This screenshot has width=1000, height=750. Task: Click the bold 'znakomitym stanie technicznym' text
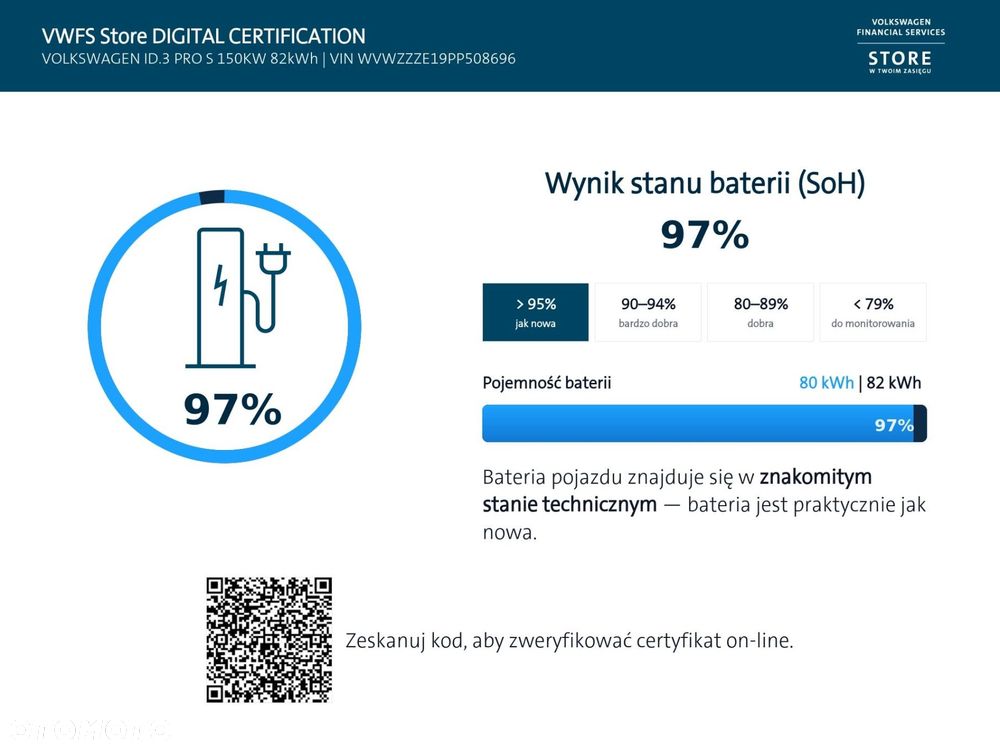pos(677,490)
